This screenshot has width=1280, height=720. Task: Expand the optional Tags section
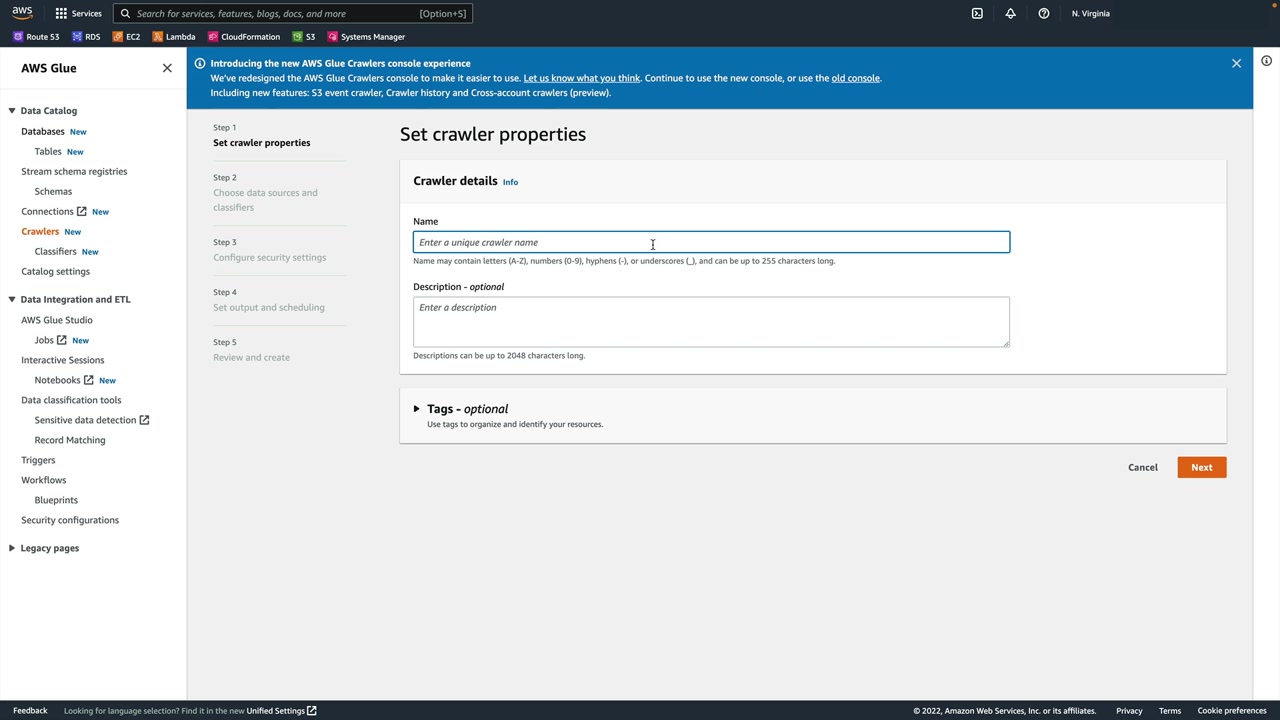click(416, 409)
